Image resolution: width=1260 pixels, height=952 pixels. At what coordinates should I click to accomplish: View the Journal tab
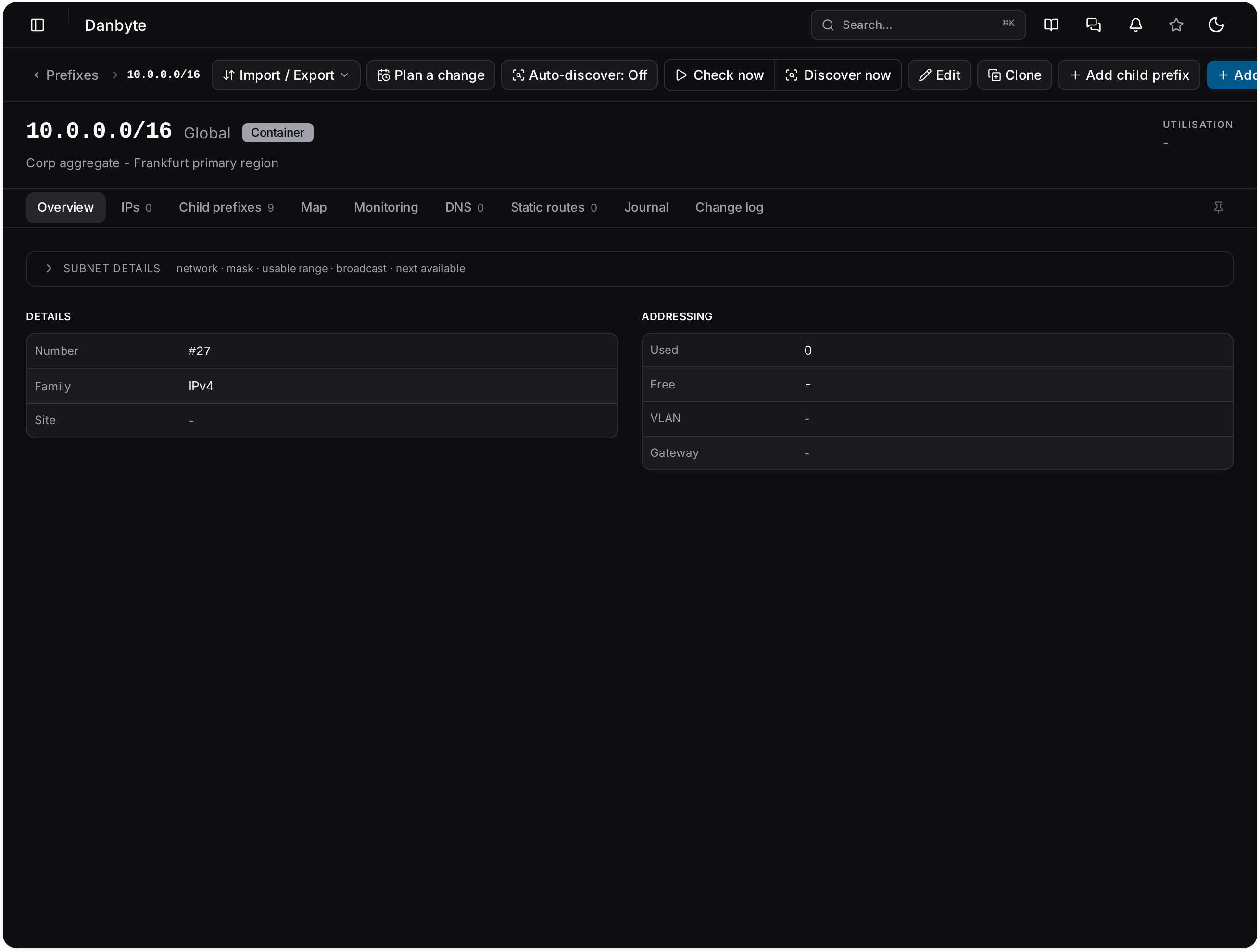pos(646,207)
